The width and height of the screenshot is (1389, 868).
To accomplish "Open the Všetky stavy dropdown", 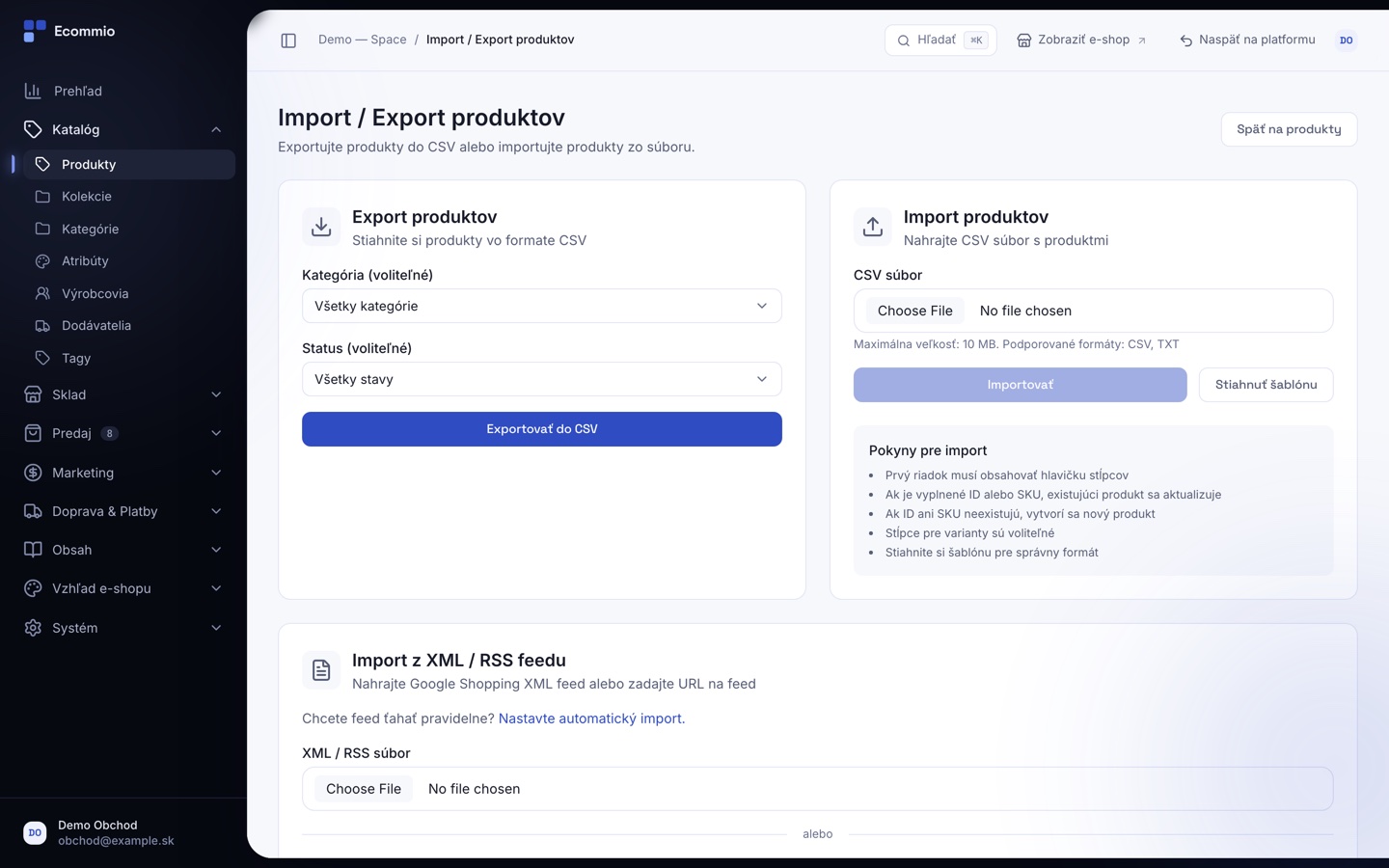I will pos(542,379).
